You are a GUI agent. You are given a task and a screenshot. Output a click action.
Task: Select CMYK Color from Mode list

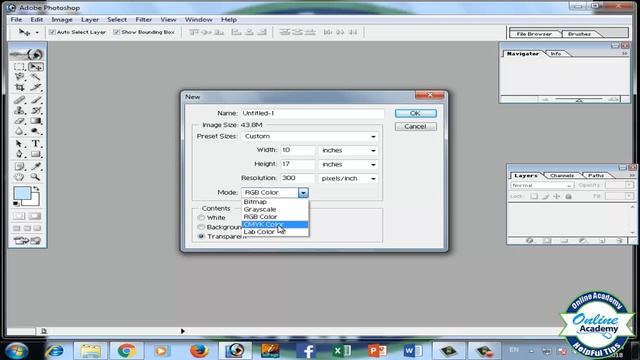pos(275,224)
